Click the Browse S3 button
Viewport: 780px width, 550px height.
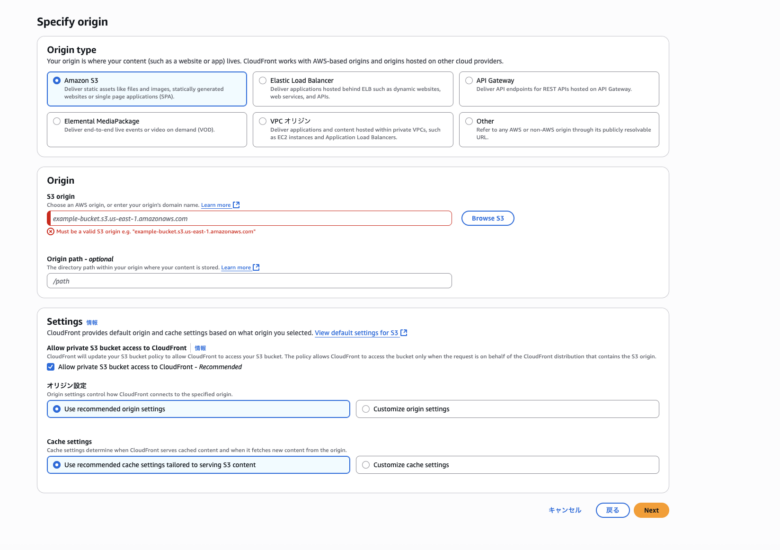click(488, 218)
